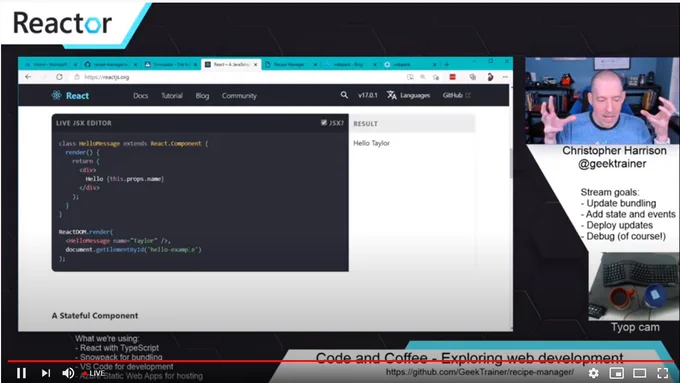Open the Blog navigation link
Viewport: 680px width, 383px height.
202,95
